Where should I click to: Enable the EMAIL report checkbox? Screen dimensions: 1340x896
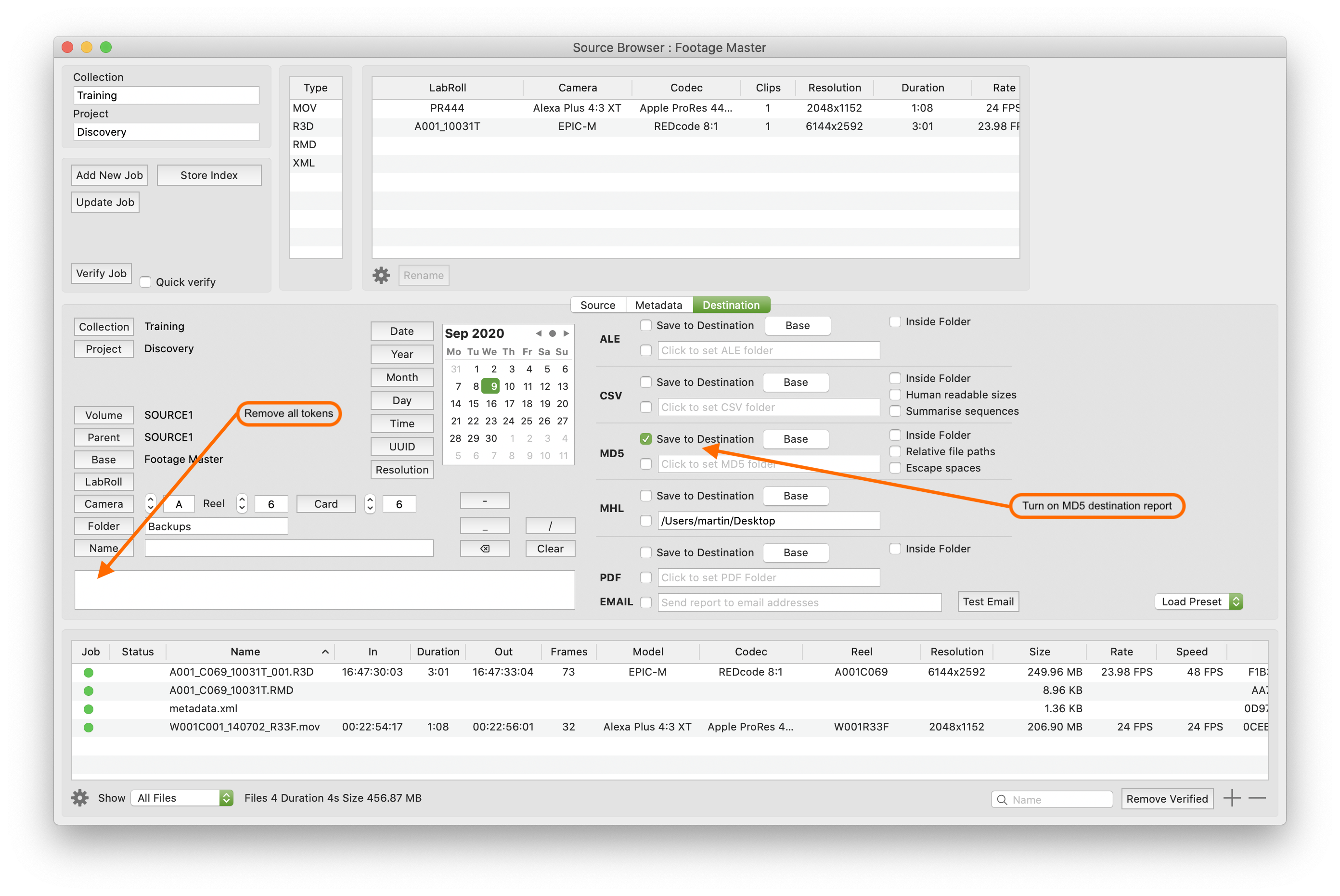coord(646,602)
